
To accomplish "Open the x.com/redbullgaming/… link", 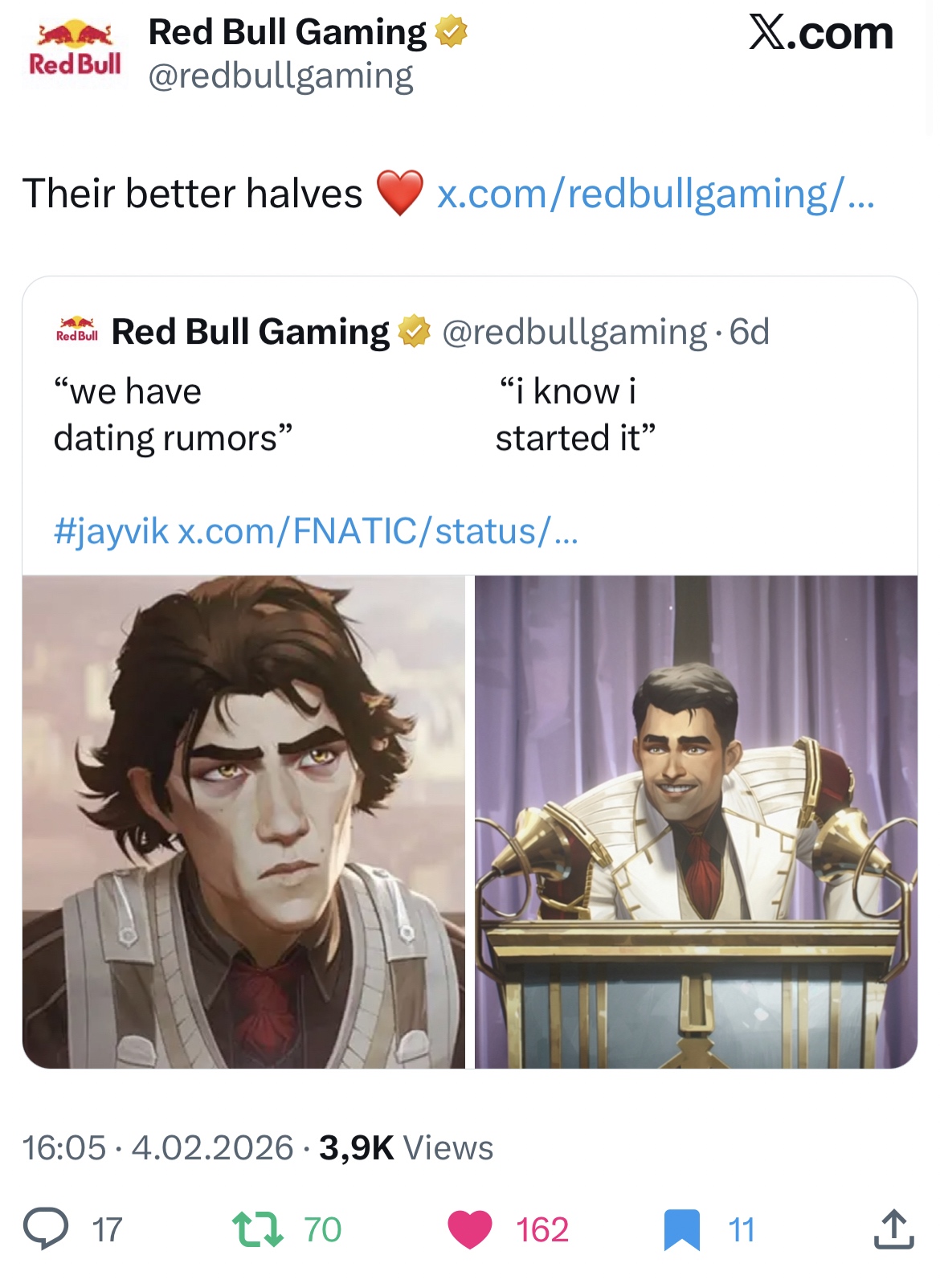I will click(x=656, y=194).
